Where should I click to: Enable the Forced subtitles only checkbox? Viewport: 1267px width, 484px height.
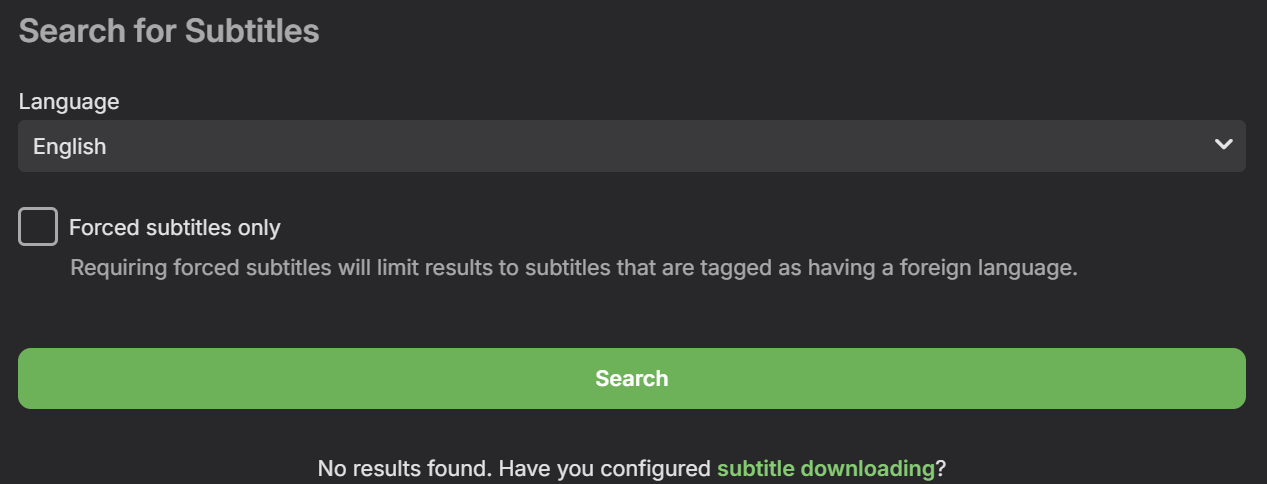38,227
